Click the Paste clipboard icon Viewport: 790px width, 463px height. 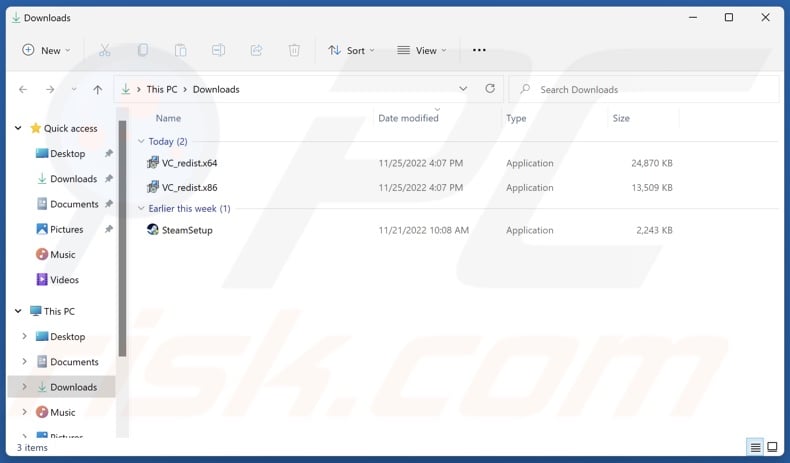click(x=180, y=50)
